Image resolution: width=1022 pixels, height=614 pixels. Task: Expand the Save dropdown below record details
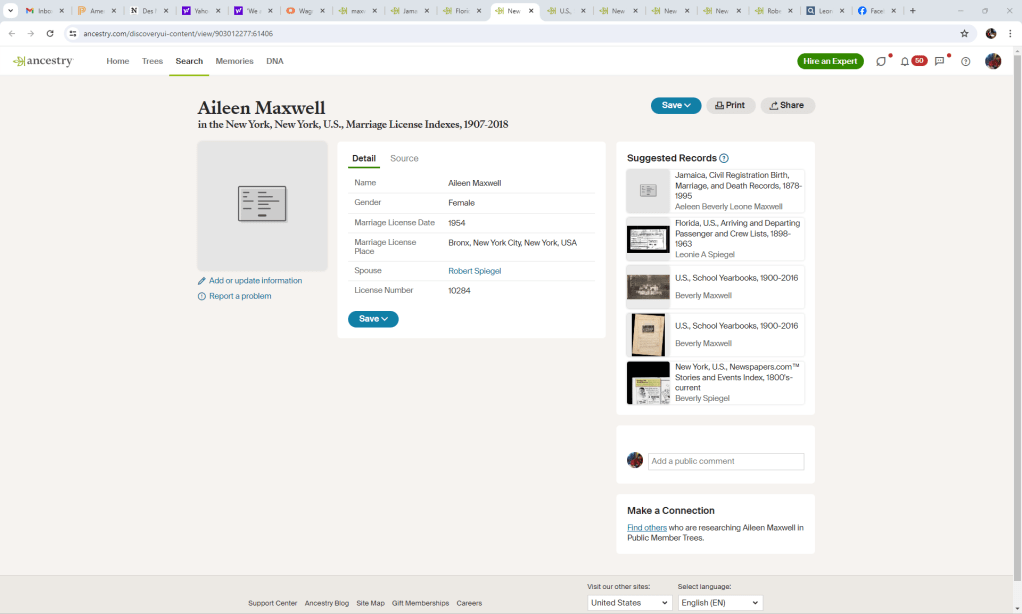click(373, 319)
